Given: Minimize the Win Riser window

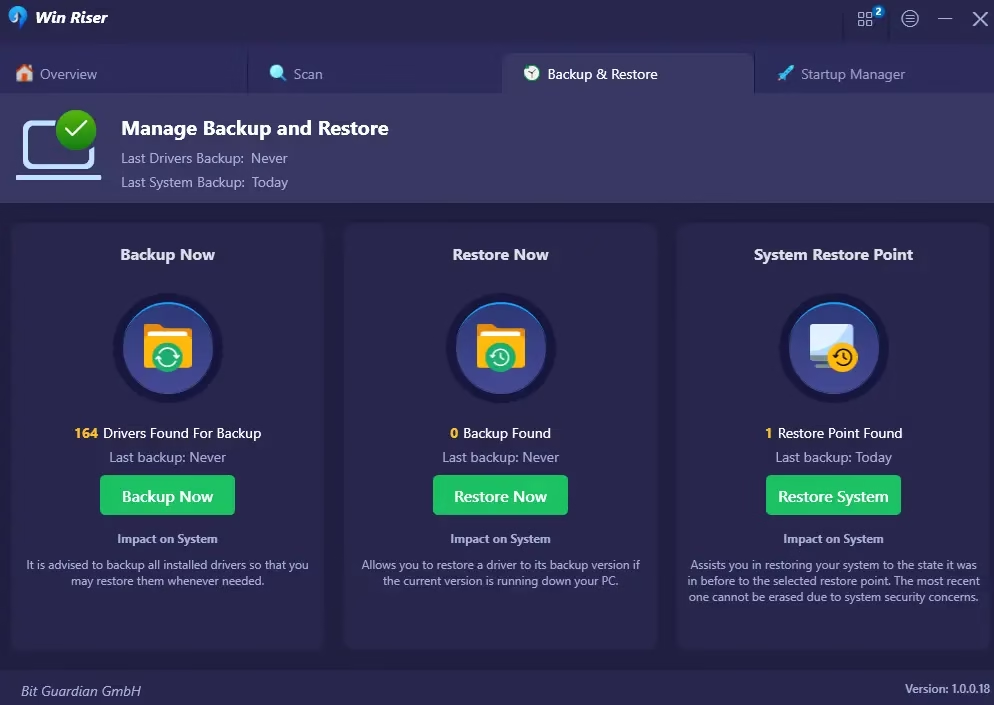Looking at the screenshot, I should [x=945, y=19].
